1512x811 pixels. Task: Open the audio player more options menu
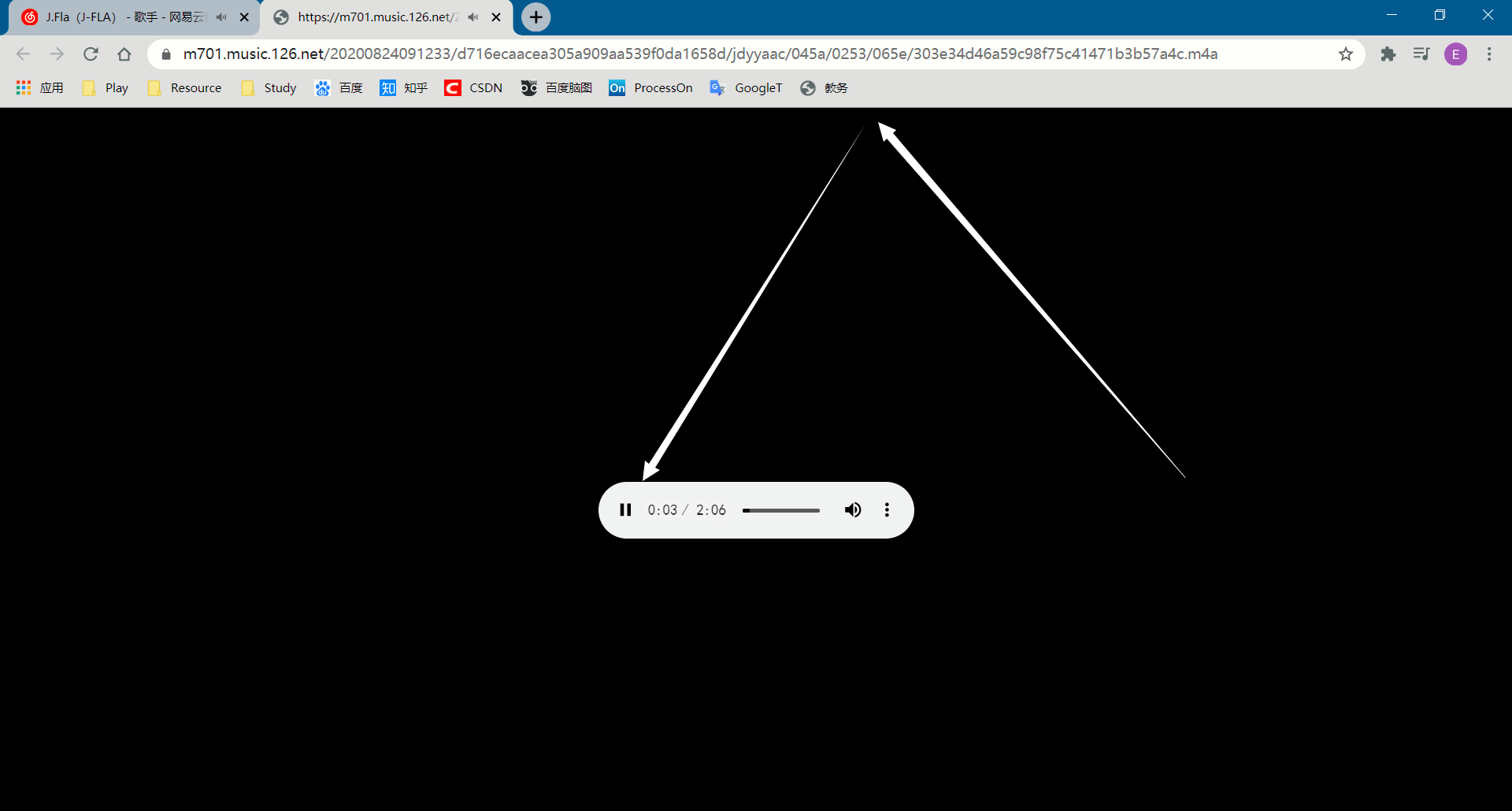(x=887, y=510)
